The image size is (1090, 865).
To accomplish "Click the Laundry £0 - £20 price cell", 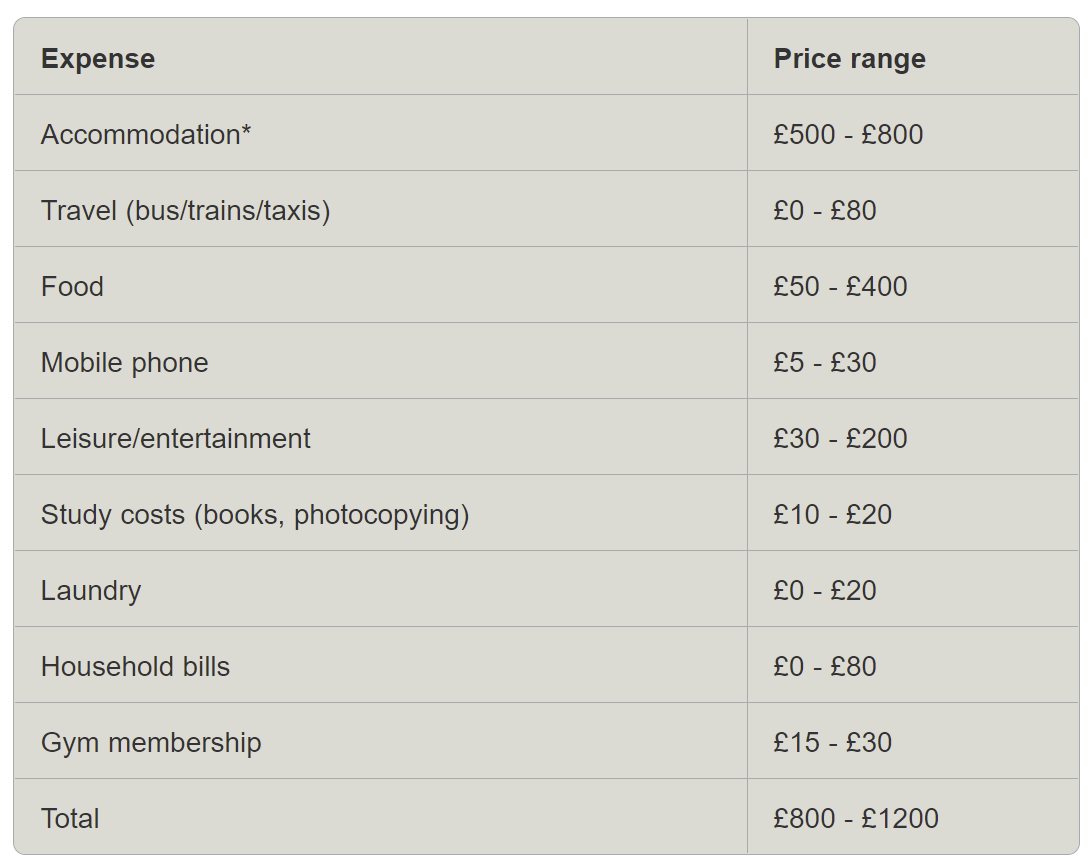I will coord(913,588).
